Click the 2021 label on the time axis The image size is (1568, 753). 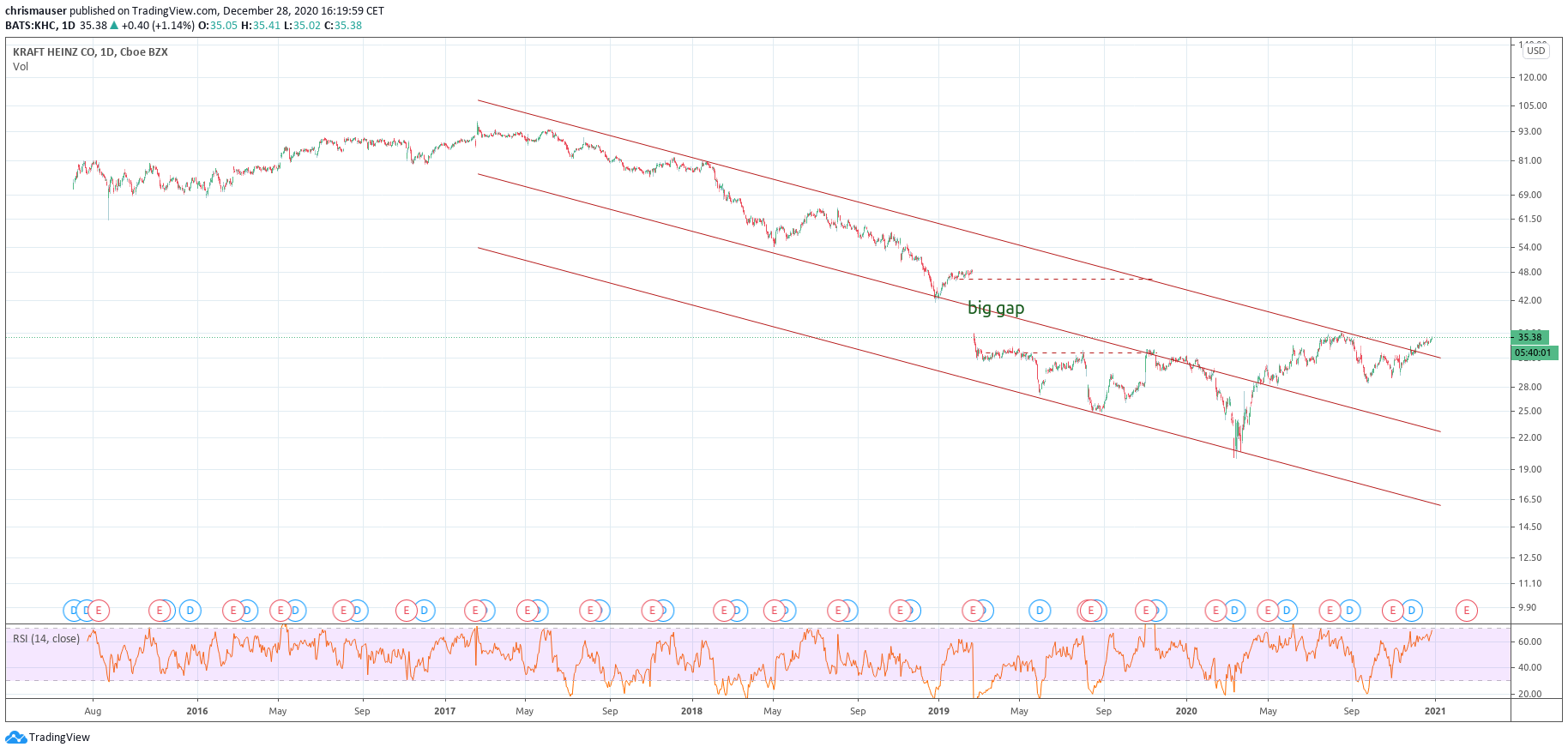[1435, 711]
